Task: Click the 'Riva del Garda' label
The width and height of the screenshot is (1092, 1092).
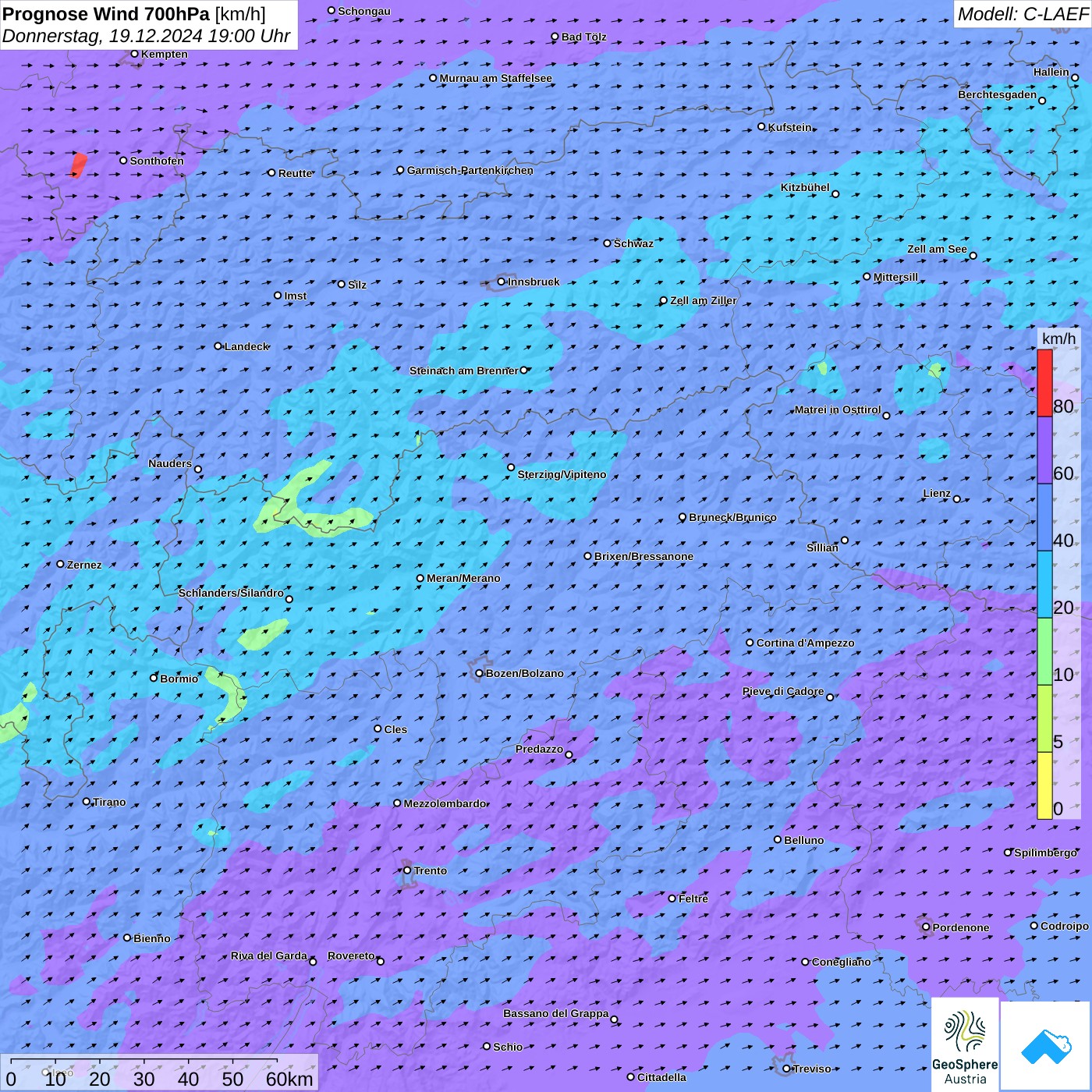Action: tap(269, 955)
